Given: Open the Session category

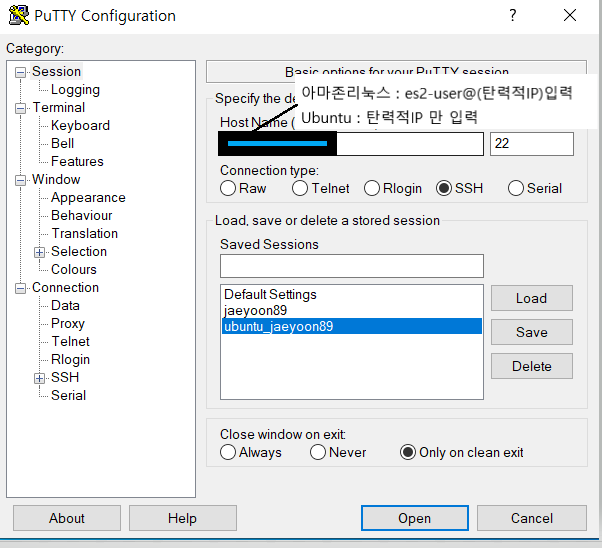Looking at the screenshot, I should pyautogui.click(x=56, y=71).
